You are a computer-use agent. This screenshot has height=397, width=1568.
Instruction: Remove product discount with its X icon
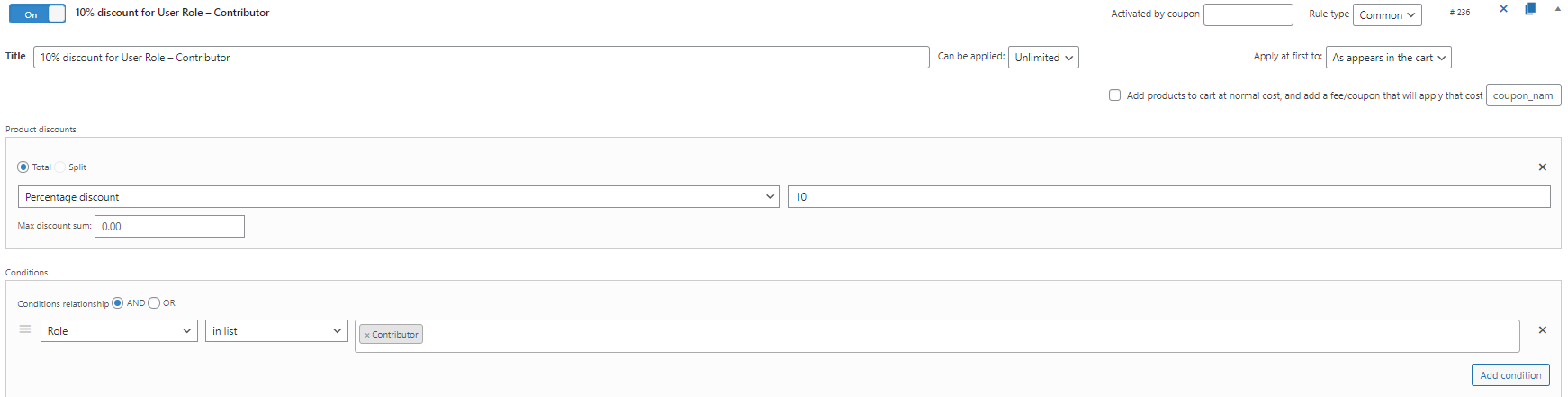1543,167
